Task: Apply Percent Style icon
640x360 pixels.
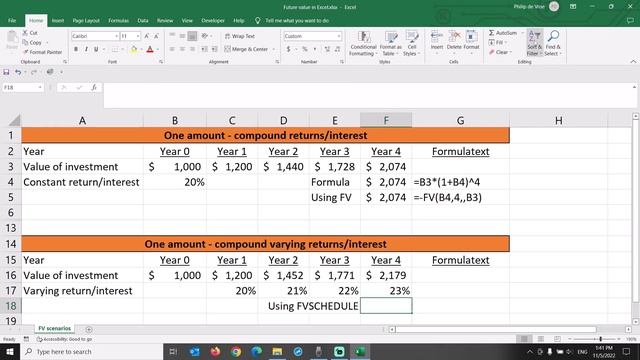Action: tap(304, 49)
